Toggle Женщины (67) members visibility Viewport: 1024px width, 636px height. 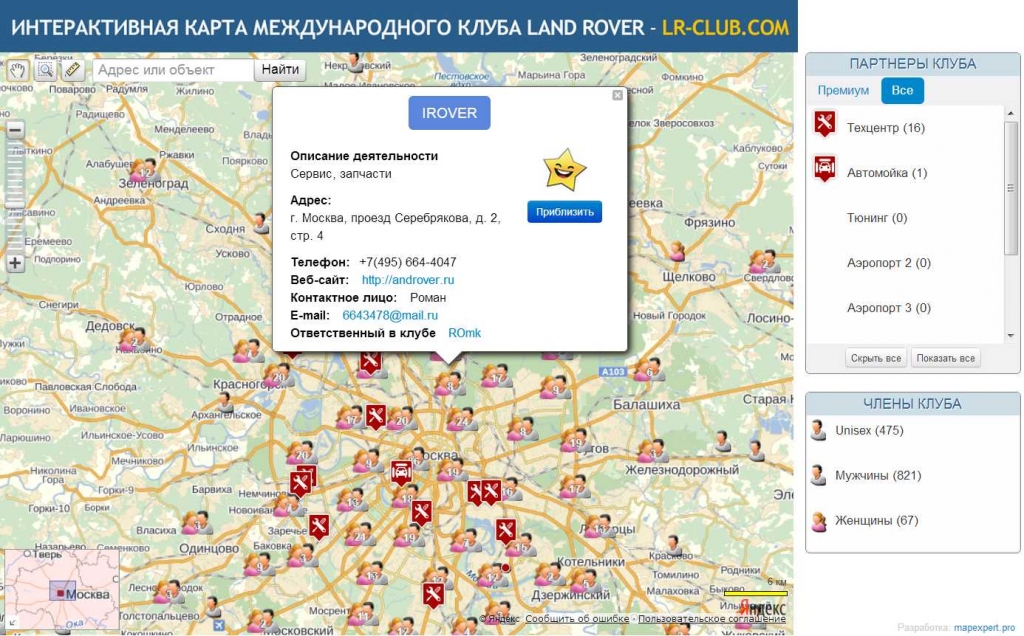pos(876,521)
